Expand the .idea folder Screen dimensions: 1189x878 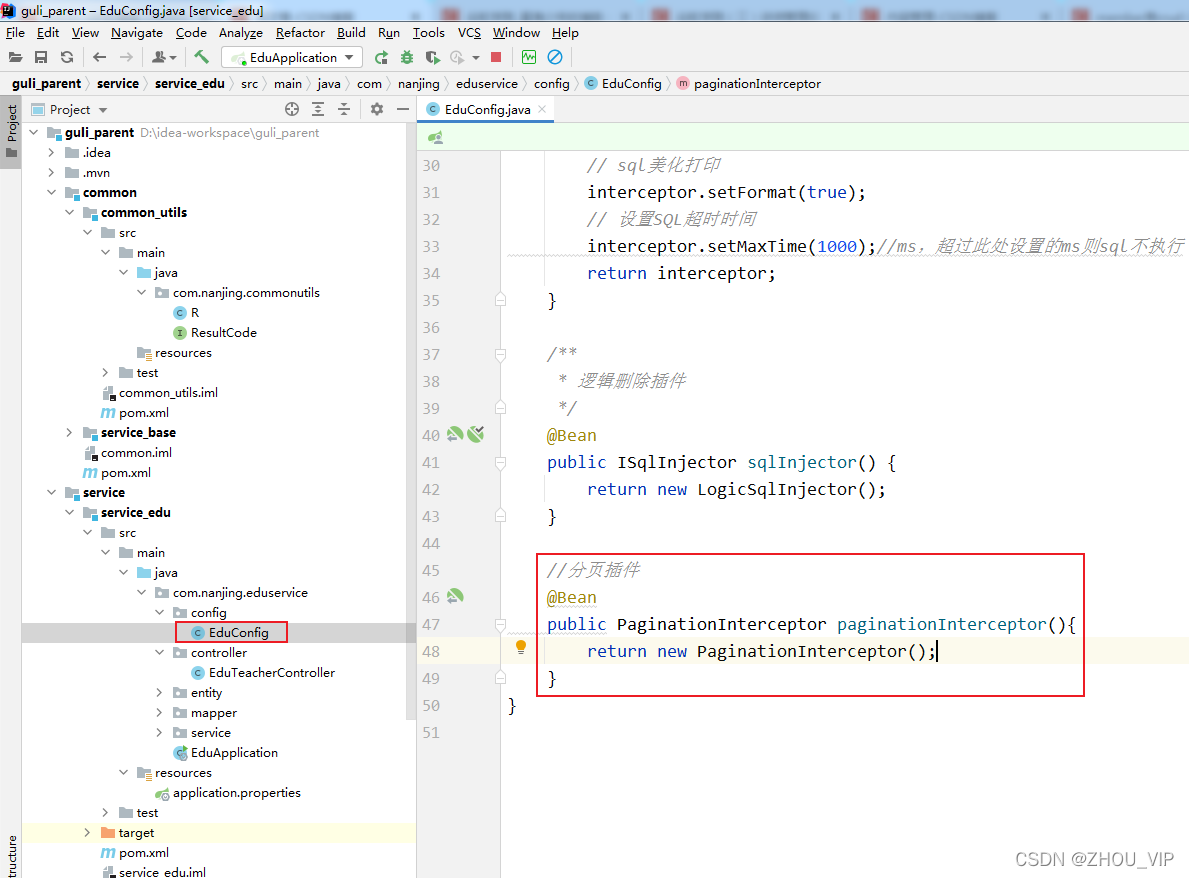point(51,152)
